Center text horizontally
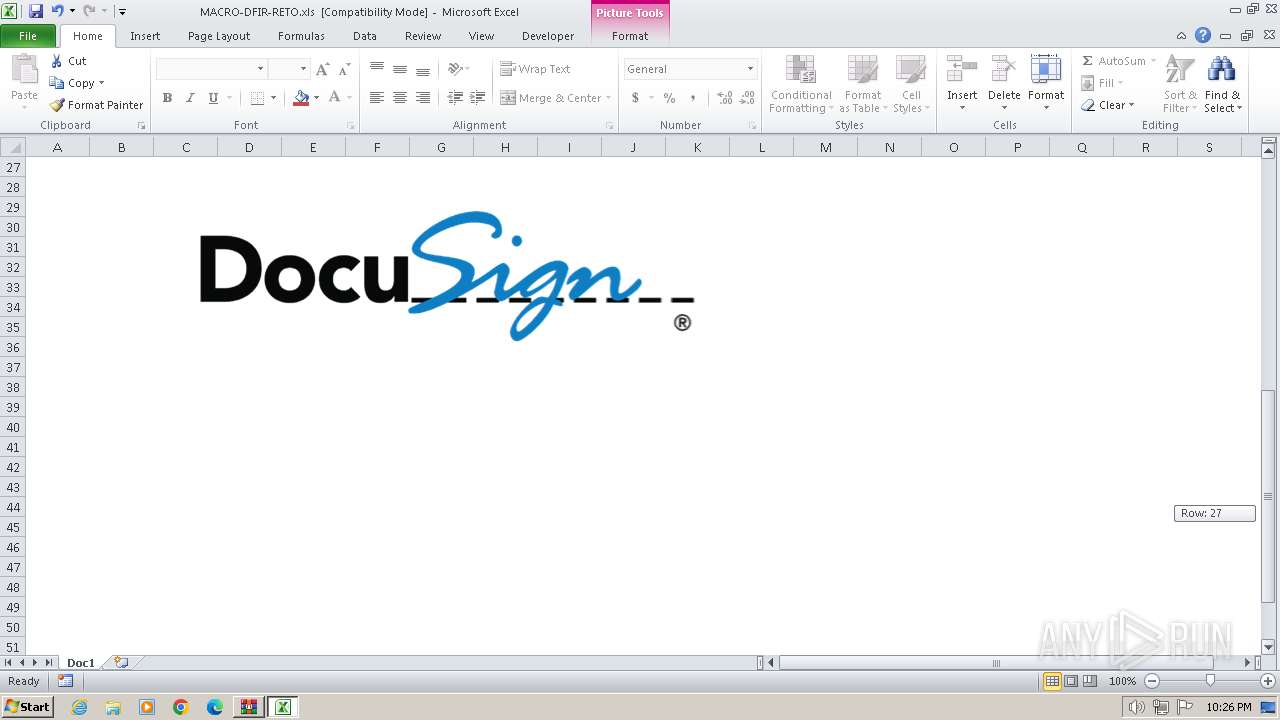Image resolution: width=1280 pixels, height=720 pixels. [400, 98]
